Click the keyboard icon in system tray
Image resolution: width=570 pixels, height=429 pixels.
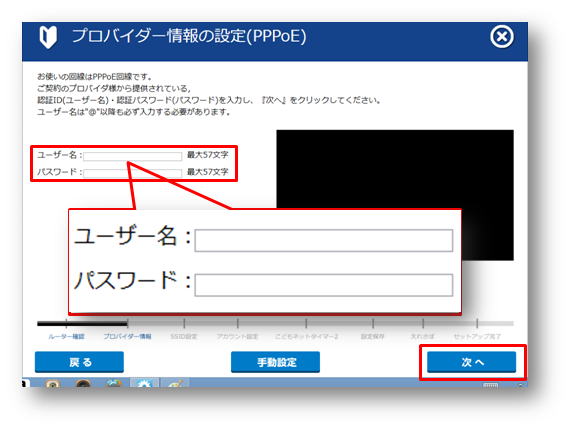[490, 385]
